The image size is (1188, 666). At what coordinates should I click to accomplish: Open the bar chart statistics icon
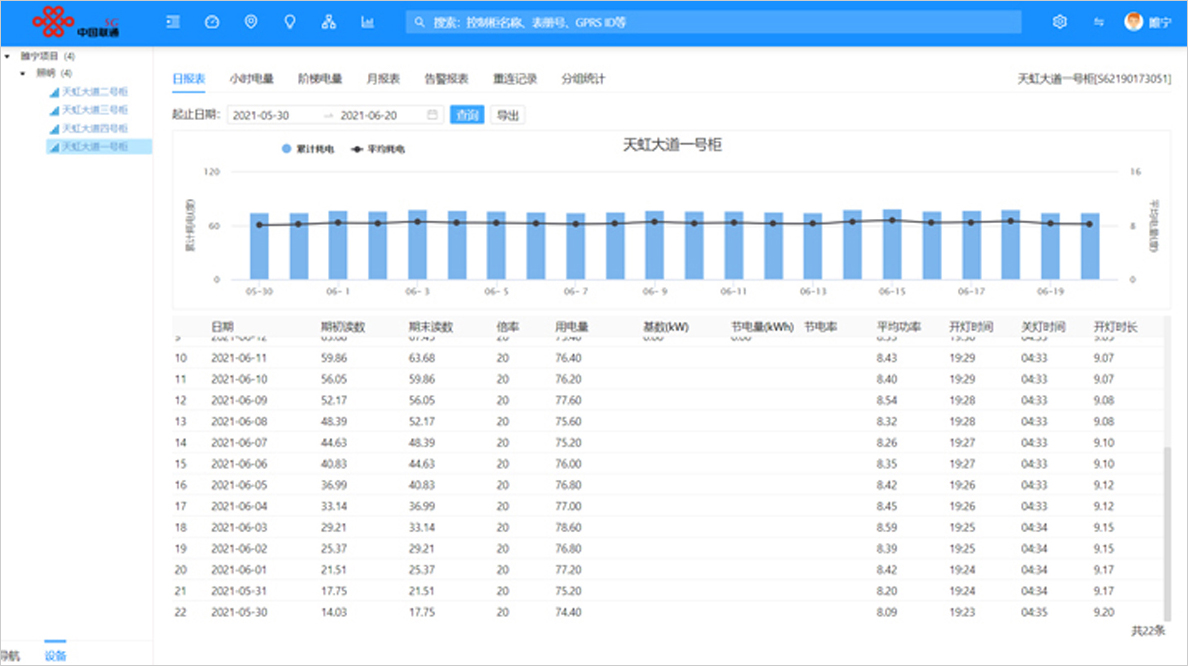[x=368, y=21]
